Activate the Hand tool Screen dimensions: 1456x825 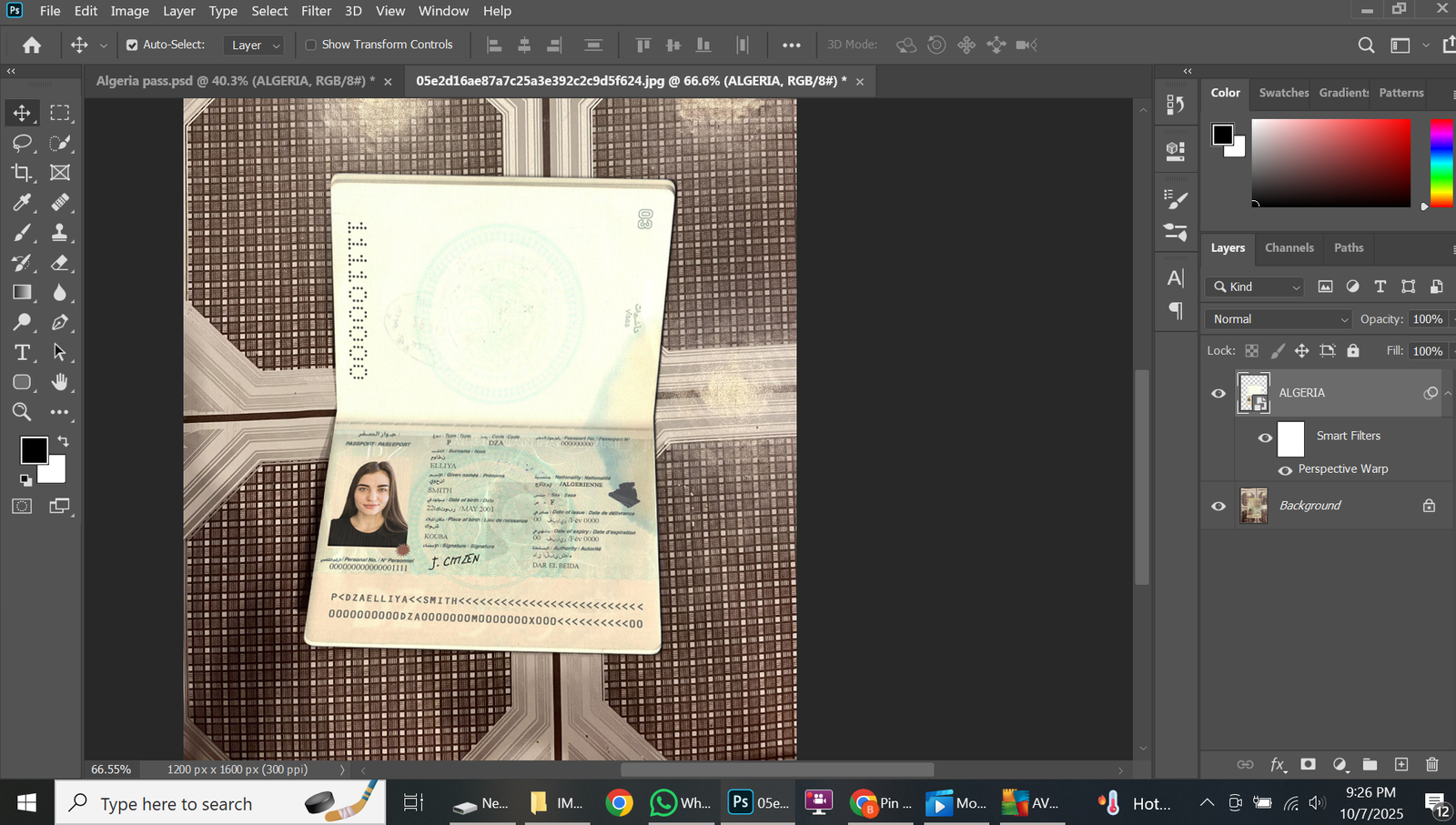coord(60,382)
